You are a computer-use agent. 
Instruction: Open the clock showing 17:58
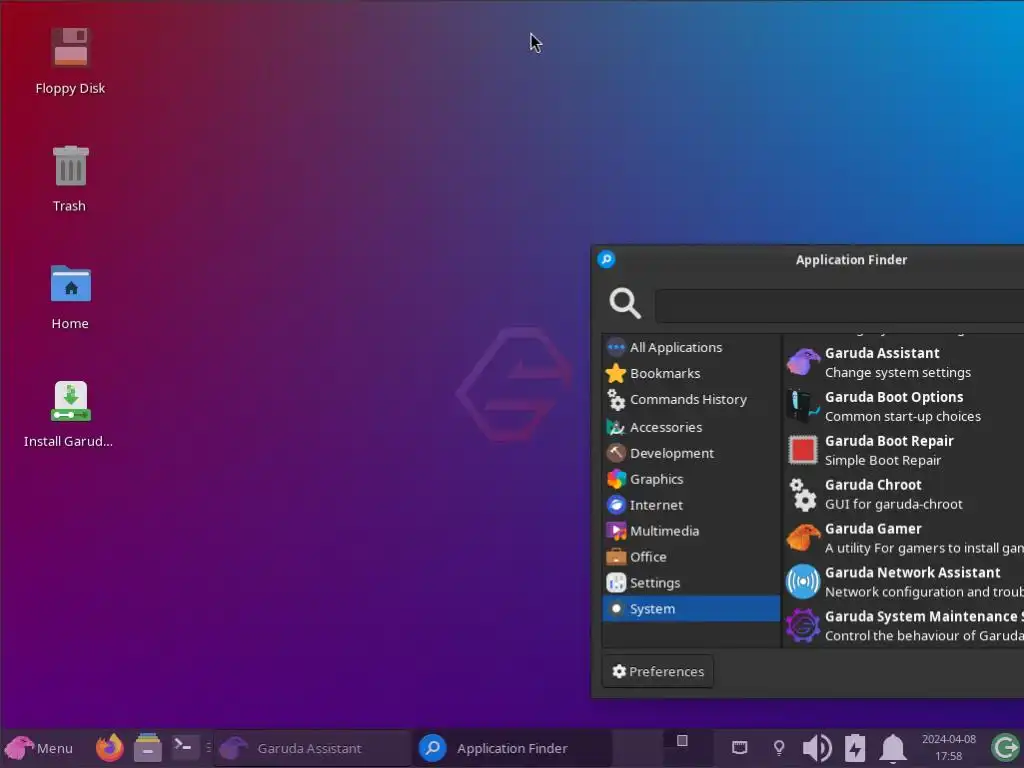(x=949, y=748)
